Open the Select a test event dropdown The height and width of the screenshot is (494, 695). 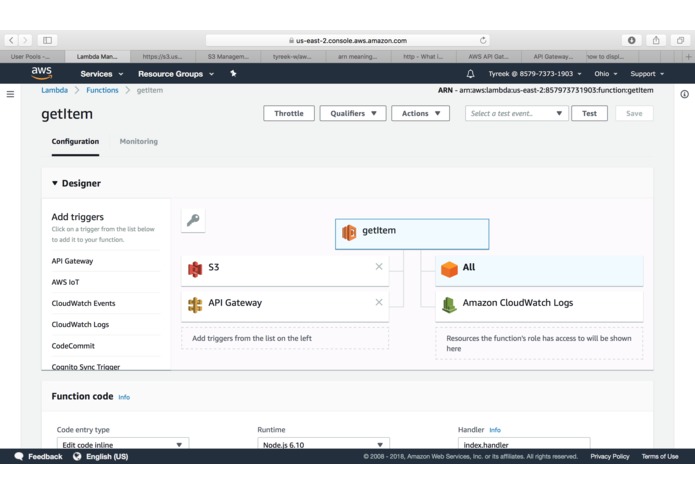(x=516, y=113)
